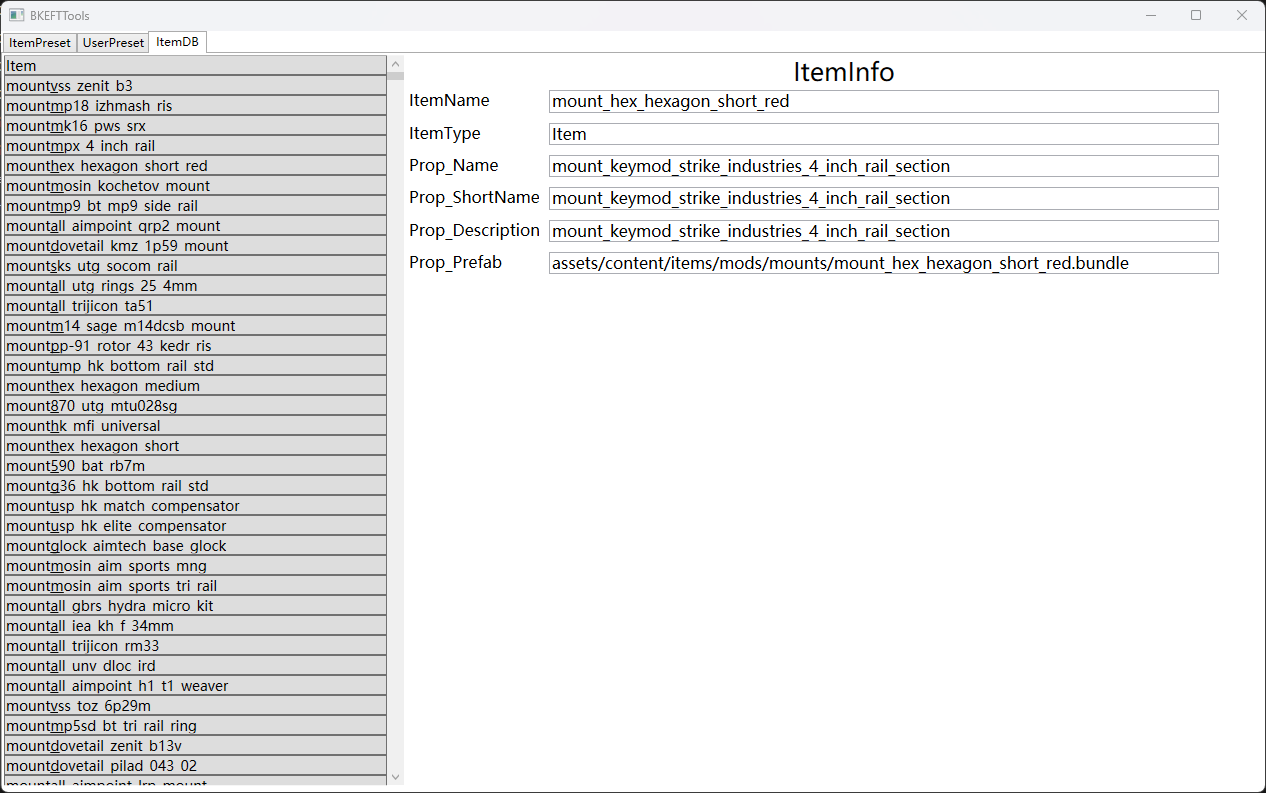Click the Prop_Name value field
Screen dimensions: 1266x793
pyautogui.click(x=883, y=166)
